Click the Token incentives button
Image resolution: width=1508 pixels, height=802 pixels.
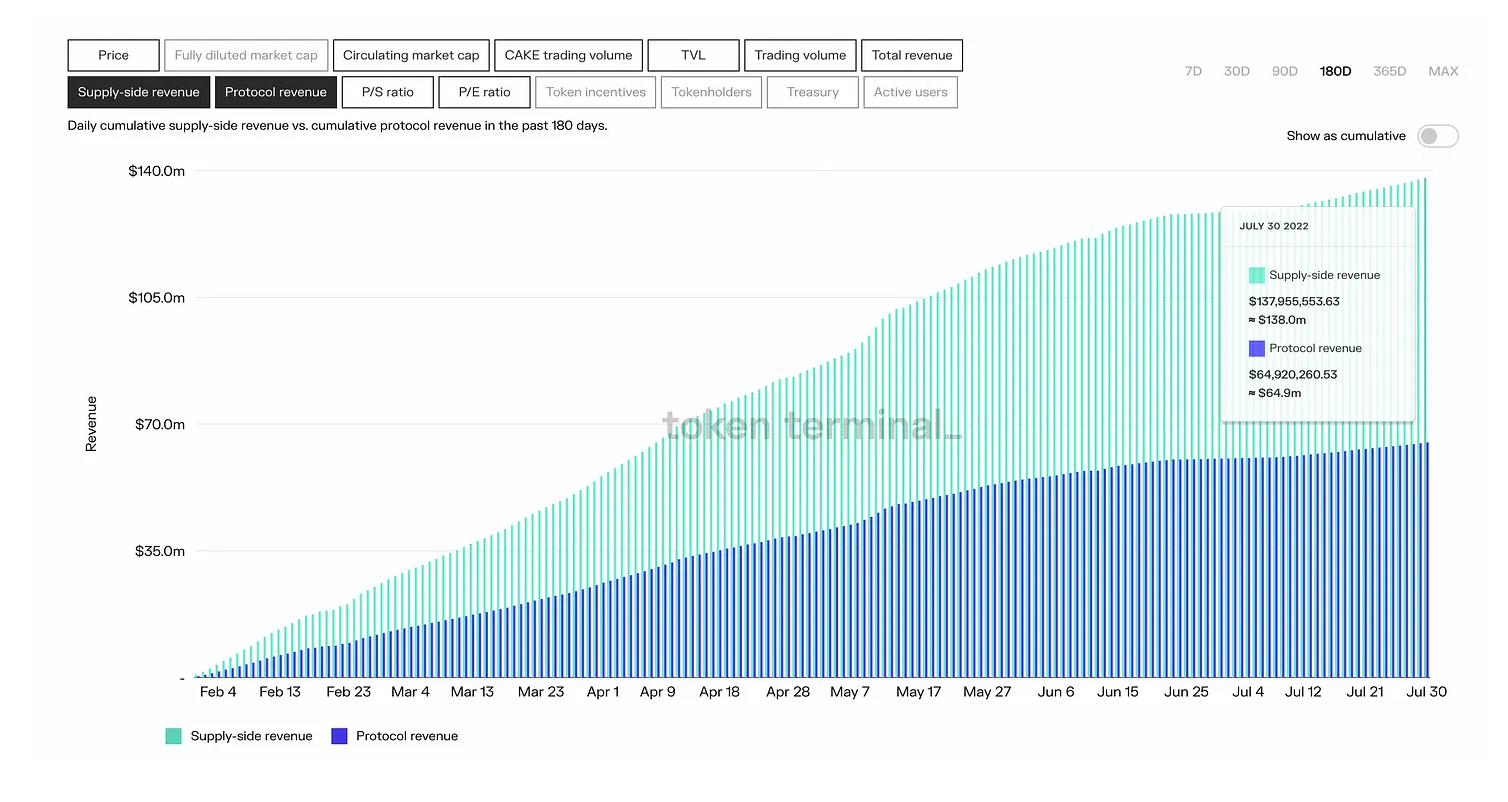coord(596,92)
